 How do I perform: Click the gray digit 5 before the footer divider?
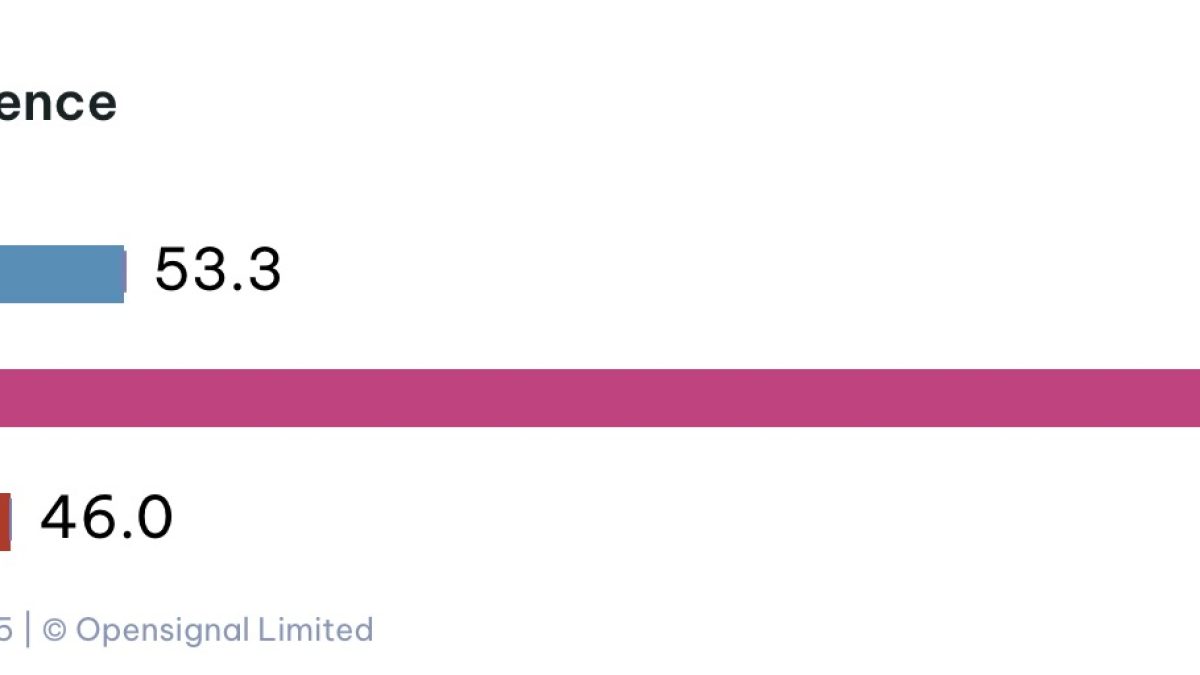5,630
